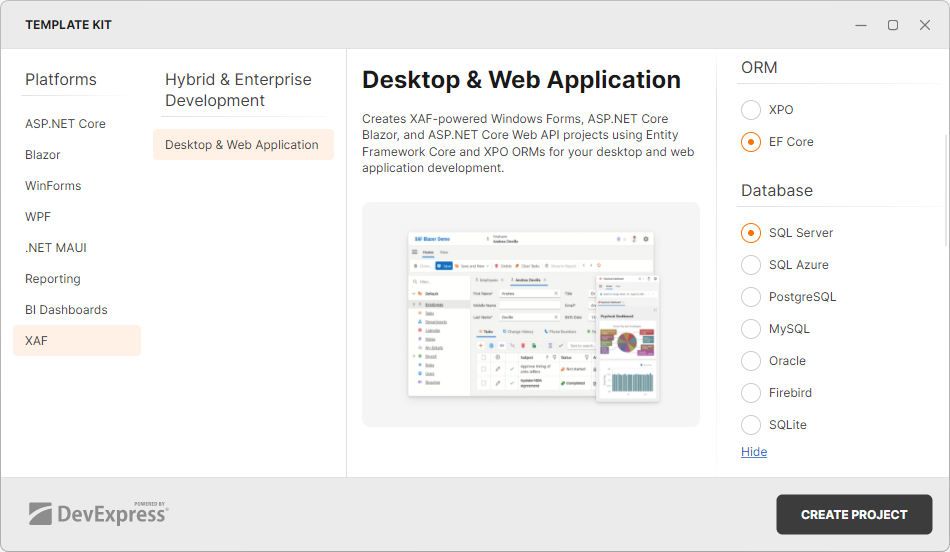Open the ASP.NET Core platform

click(x=77, y=124)
